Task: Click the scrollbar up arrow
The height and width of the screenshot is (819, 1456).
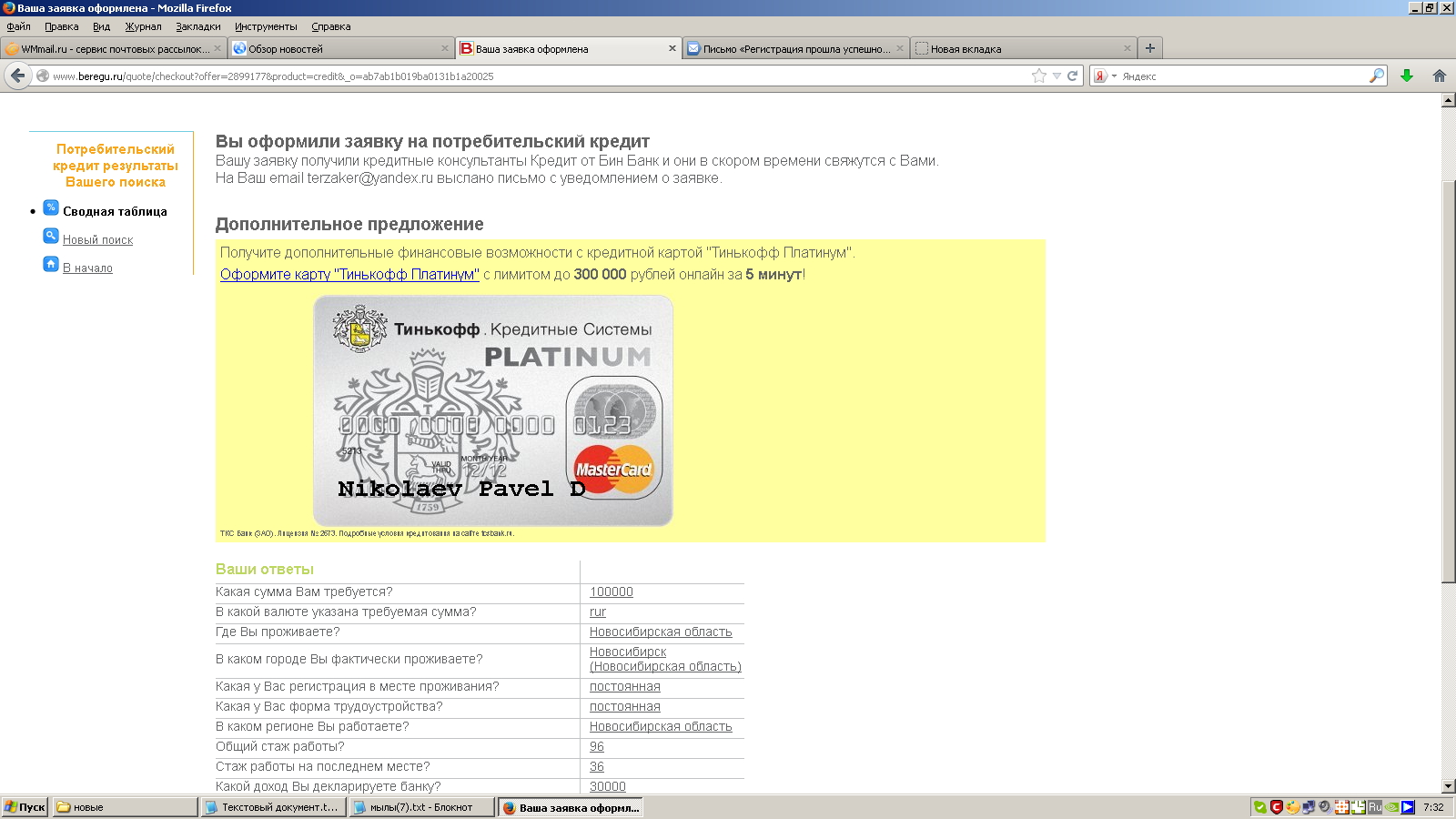Action: click(x=1449, y=100)
